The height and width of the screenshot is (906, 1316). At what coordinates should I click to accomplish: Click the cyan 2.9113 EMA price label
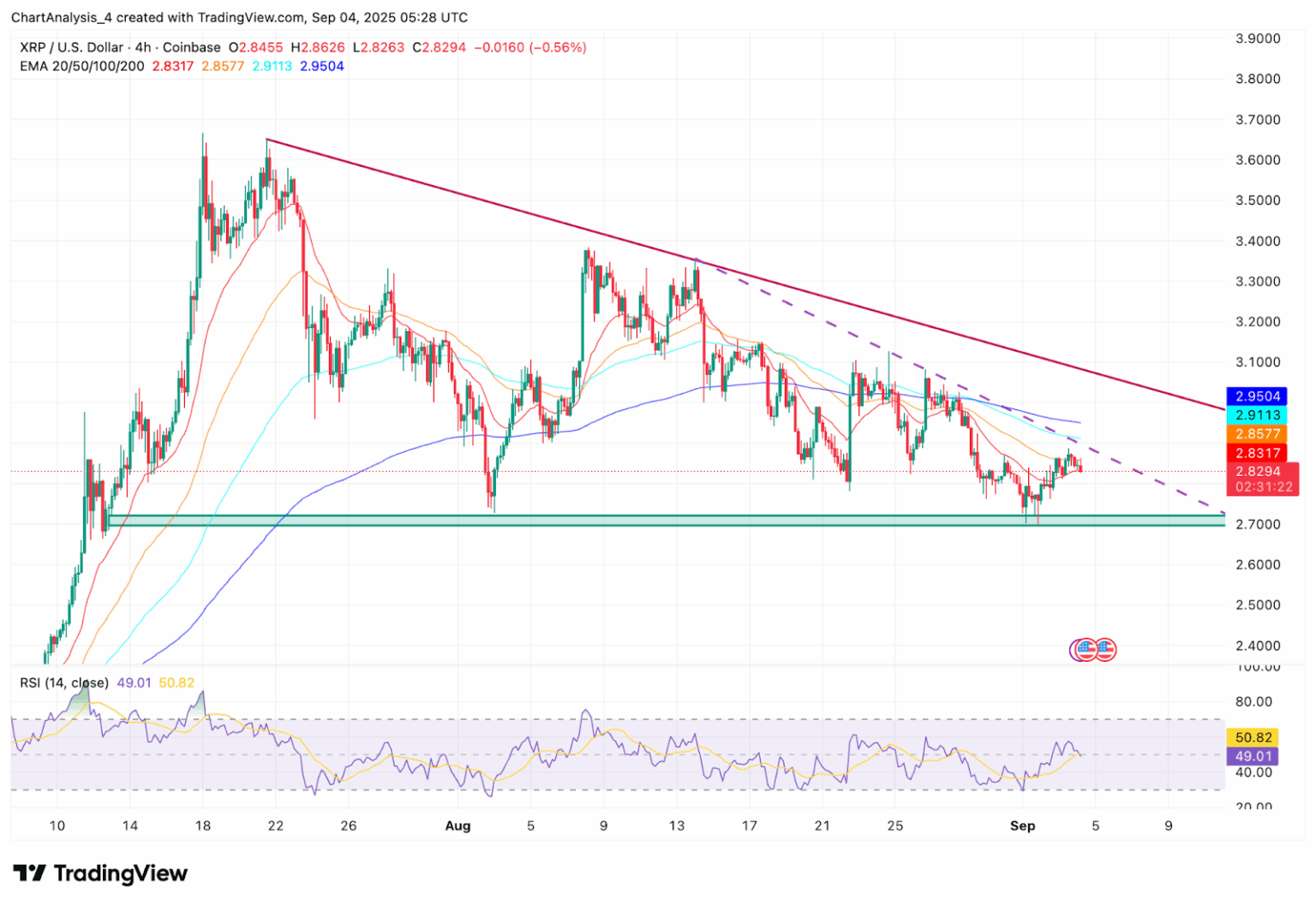click(1256, 414)
